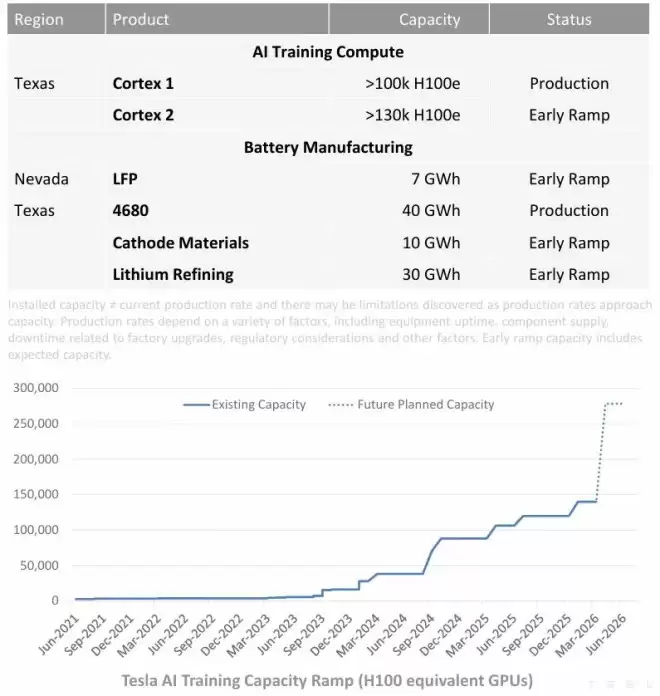Click the Future Planned Capacity legend entry
This screenshot has width=660, height=696.
coord(411,404)
